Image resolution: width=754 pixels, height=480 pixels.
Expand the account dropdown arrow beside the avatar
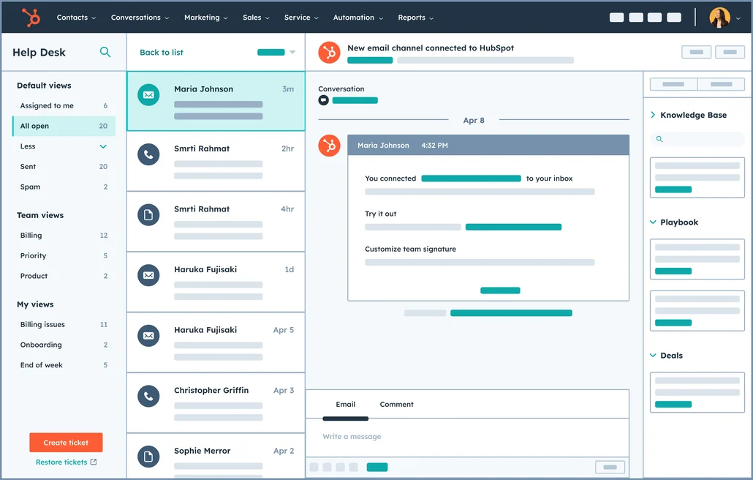[738, 19]
